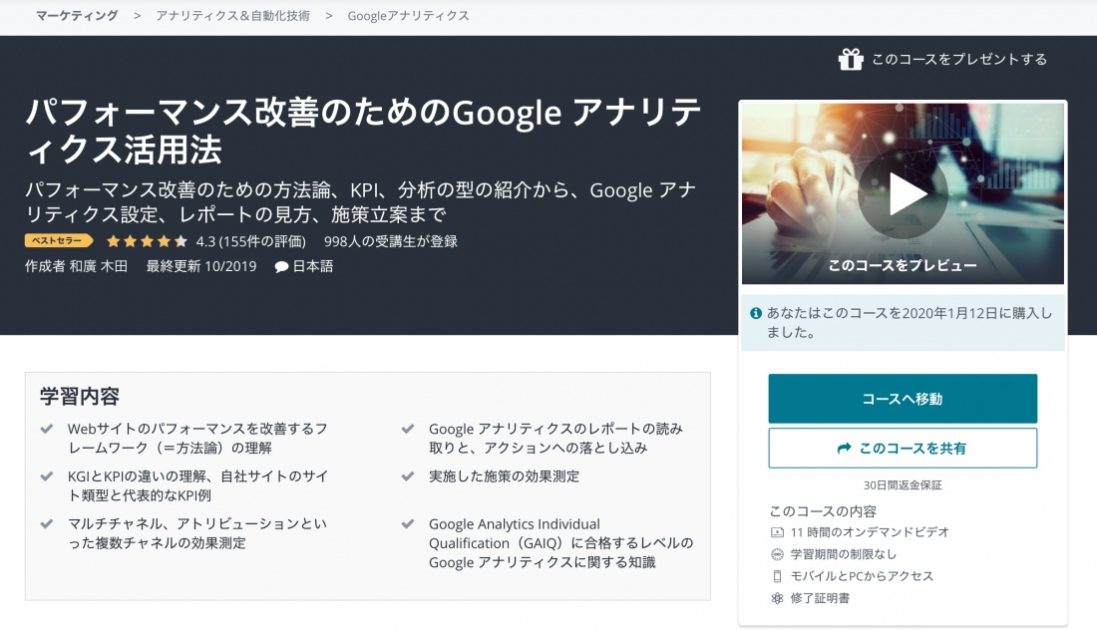Screen dimensions: 1097x630
Task: Click the このコースの内容 heading
Action: (822, 511)
